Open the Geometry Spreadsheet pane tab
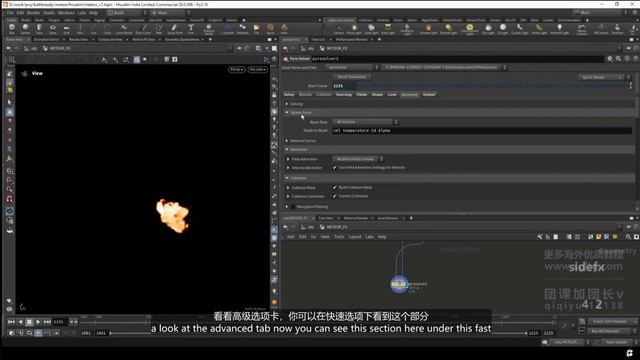Viewport: 640px width, 360px height. coord(181,40)
